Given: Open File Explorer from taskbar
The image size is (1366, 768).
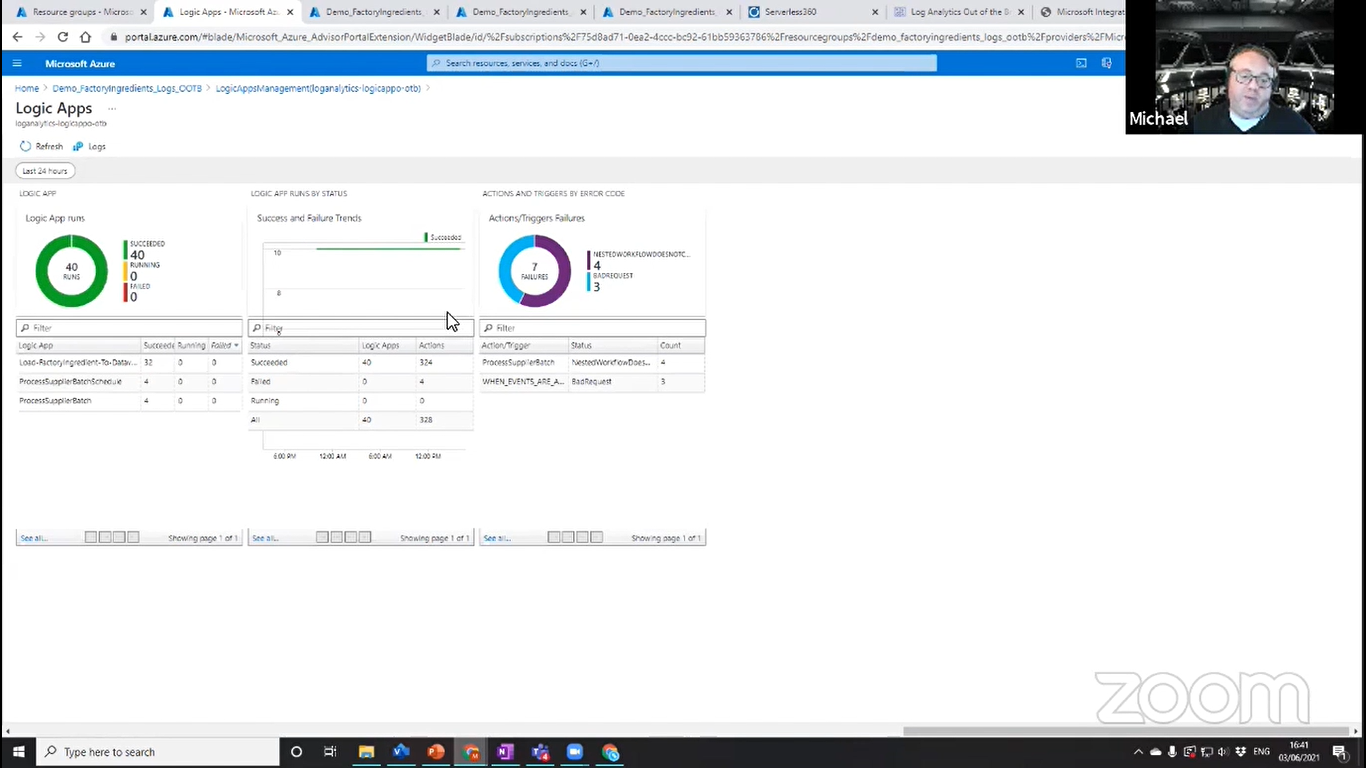Looking at the screenshot, I should click(x=366, y=752).
